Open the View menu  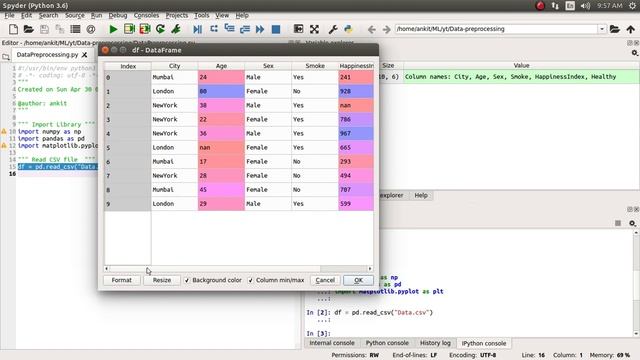(x=222, y=15)
